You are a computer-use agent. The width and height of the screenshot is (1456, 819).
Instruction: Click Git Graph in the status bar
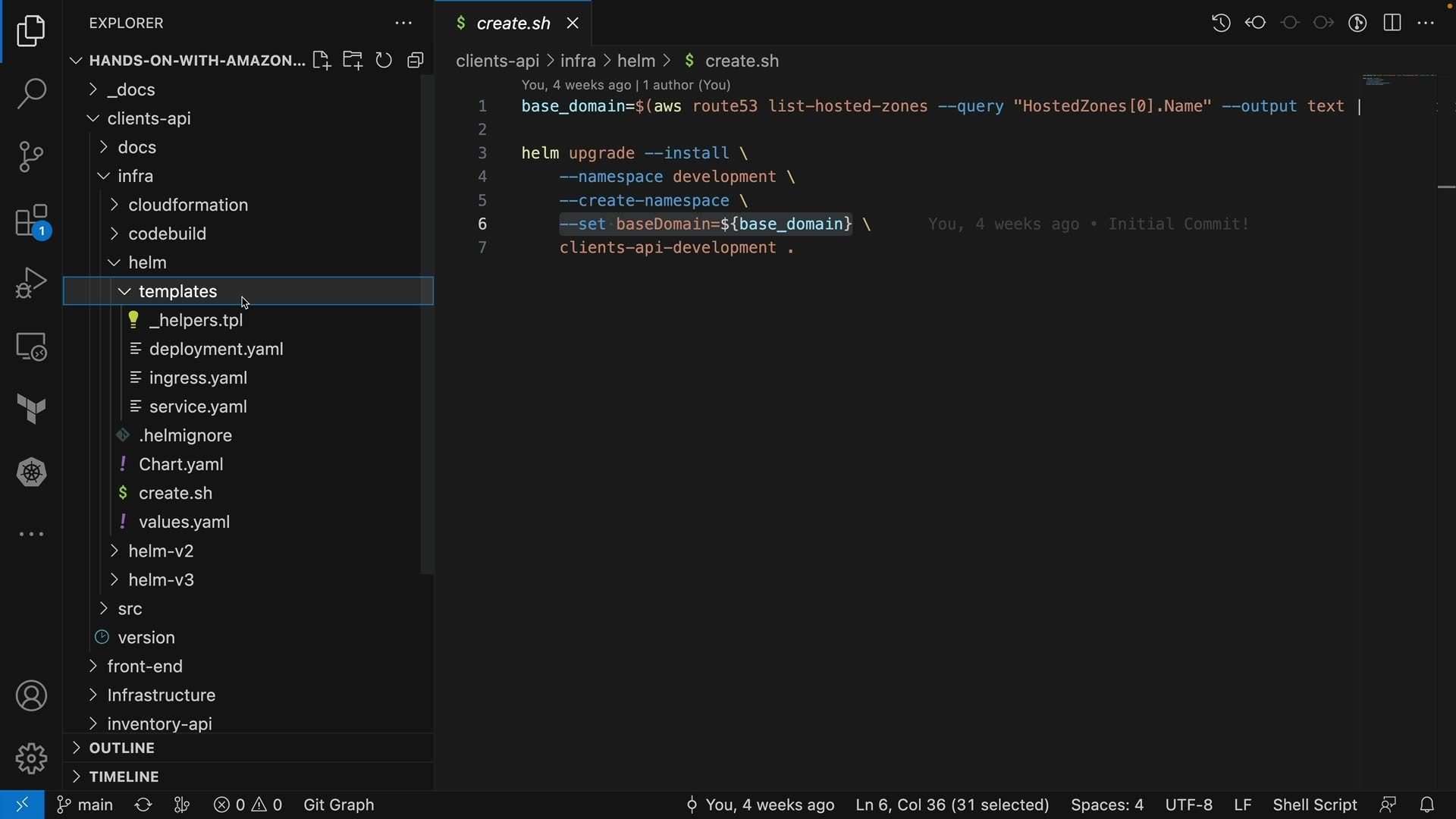coord(338,805)
